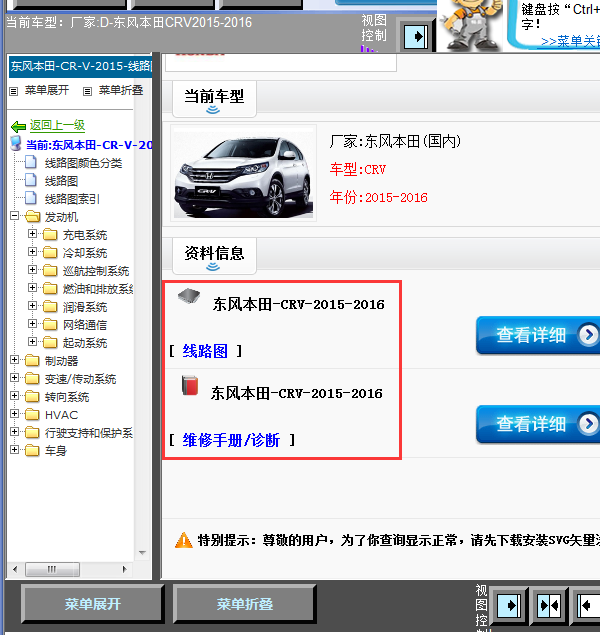Select 当前:东风本田-CR-V tree root
Viewport: 600px width, 635px height.
click(89, 145)
